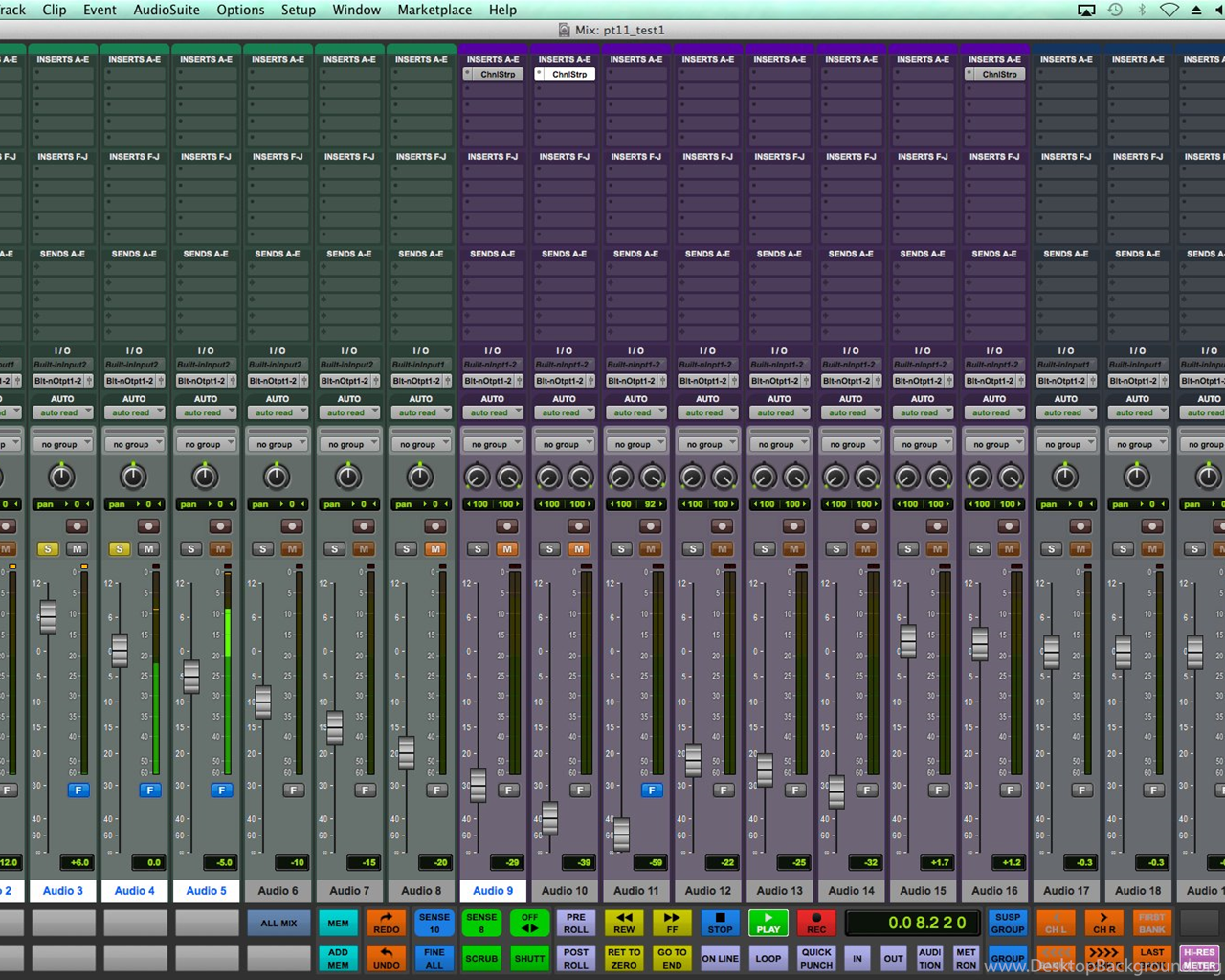1225x980 pixels.
Task: Click the FF fast-forward button
Action: tap(672, 923)
